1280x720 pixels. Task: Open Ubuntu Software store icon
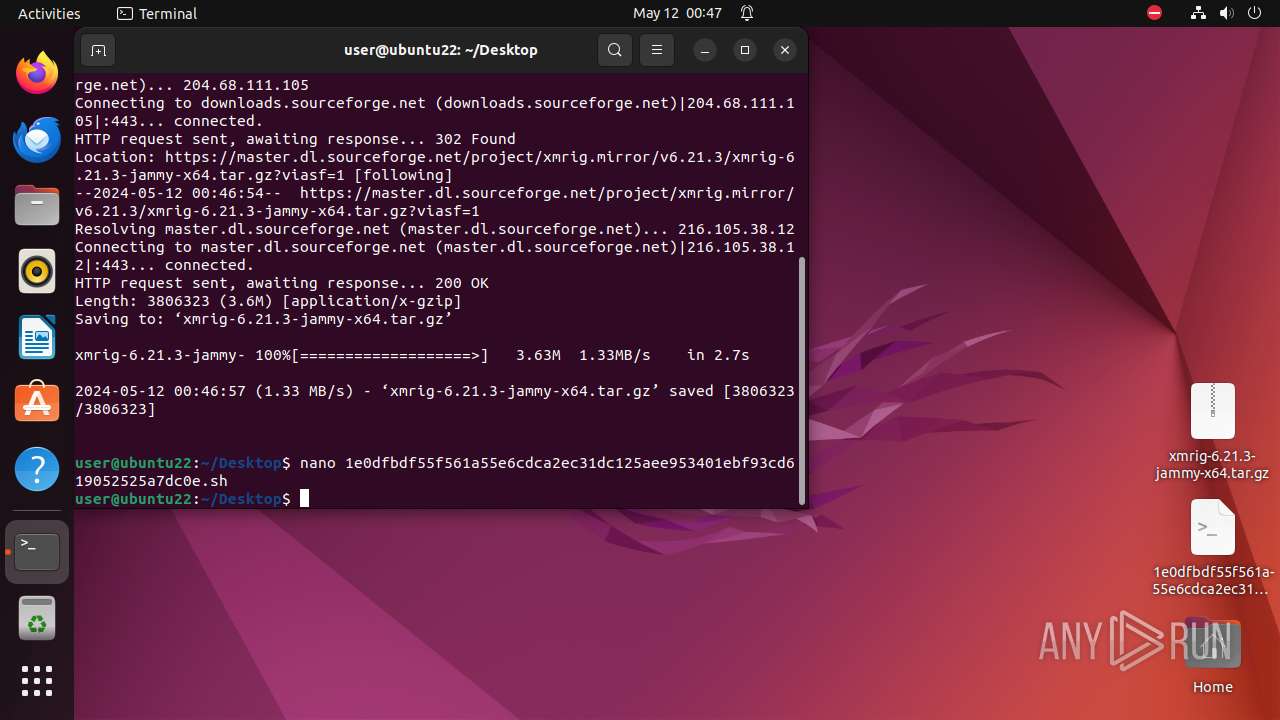(37, 403)
